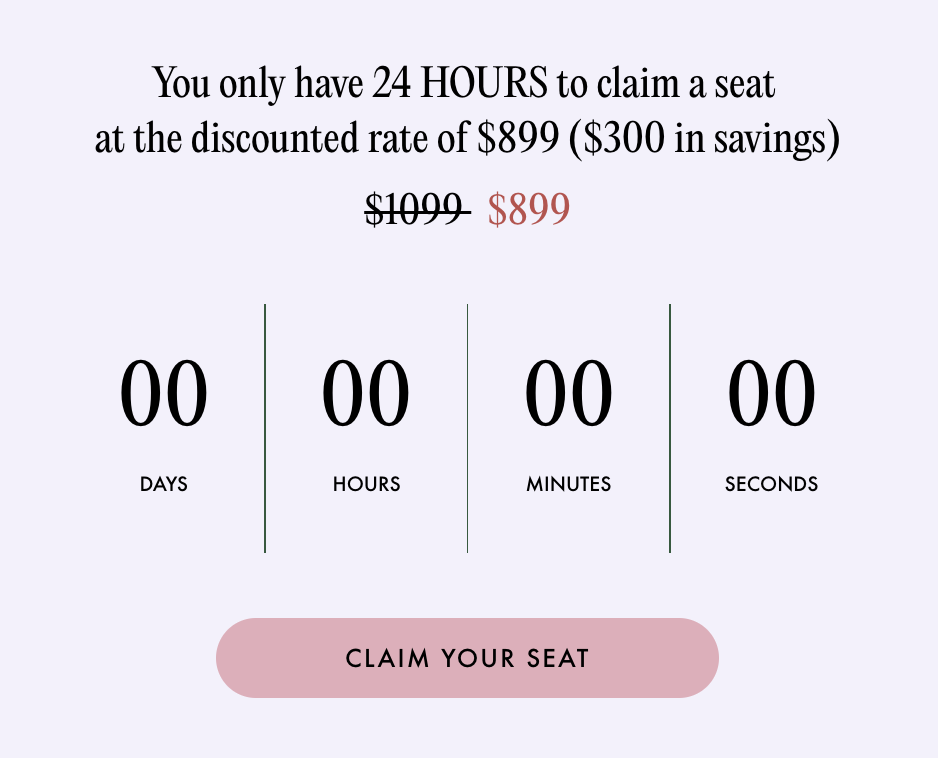This screenshot has width=938, height=758.
Task: Select the MINUTES label
Action: coord(568,484)
